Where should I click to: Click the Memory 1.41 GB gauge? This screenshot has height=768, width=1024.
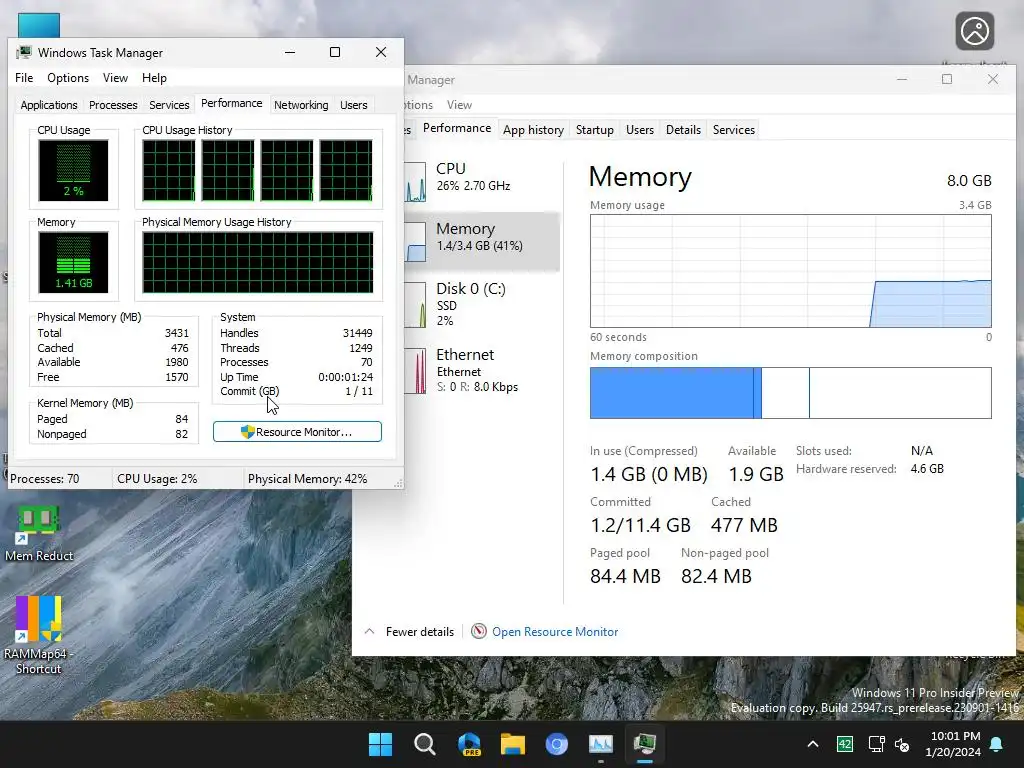(x=73, y=262)
